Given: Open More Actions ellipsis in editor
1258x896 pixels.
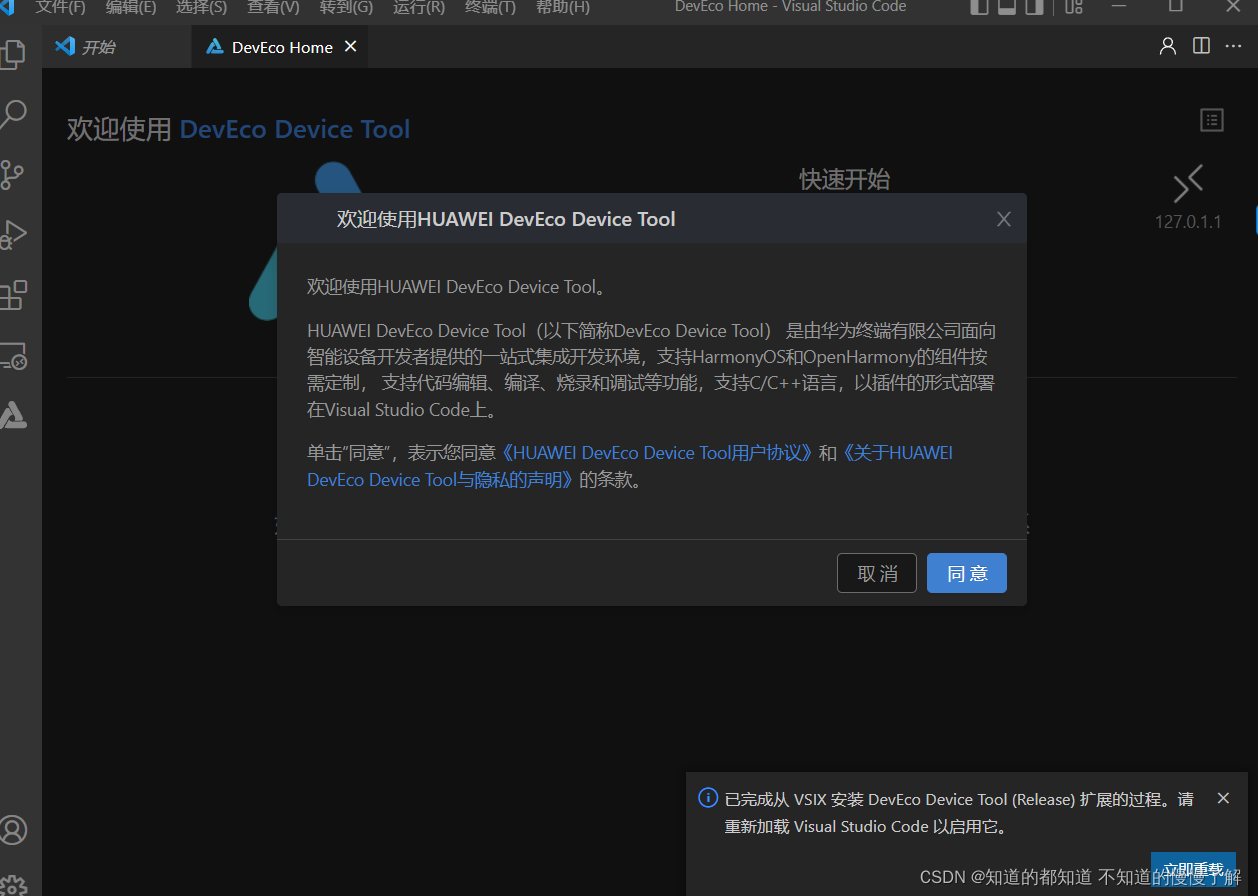Looking at the screenshot, I should (1233, 46).
